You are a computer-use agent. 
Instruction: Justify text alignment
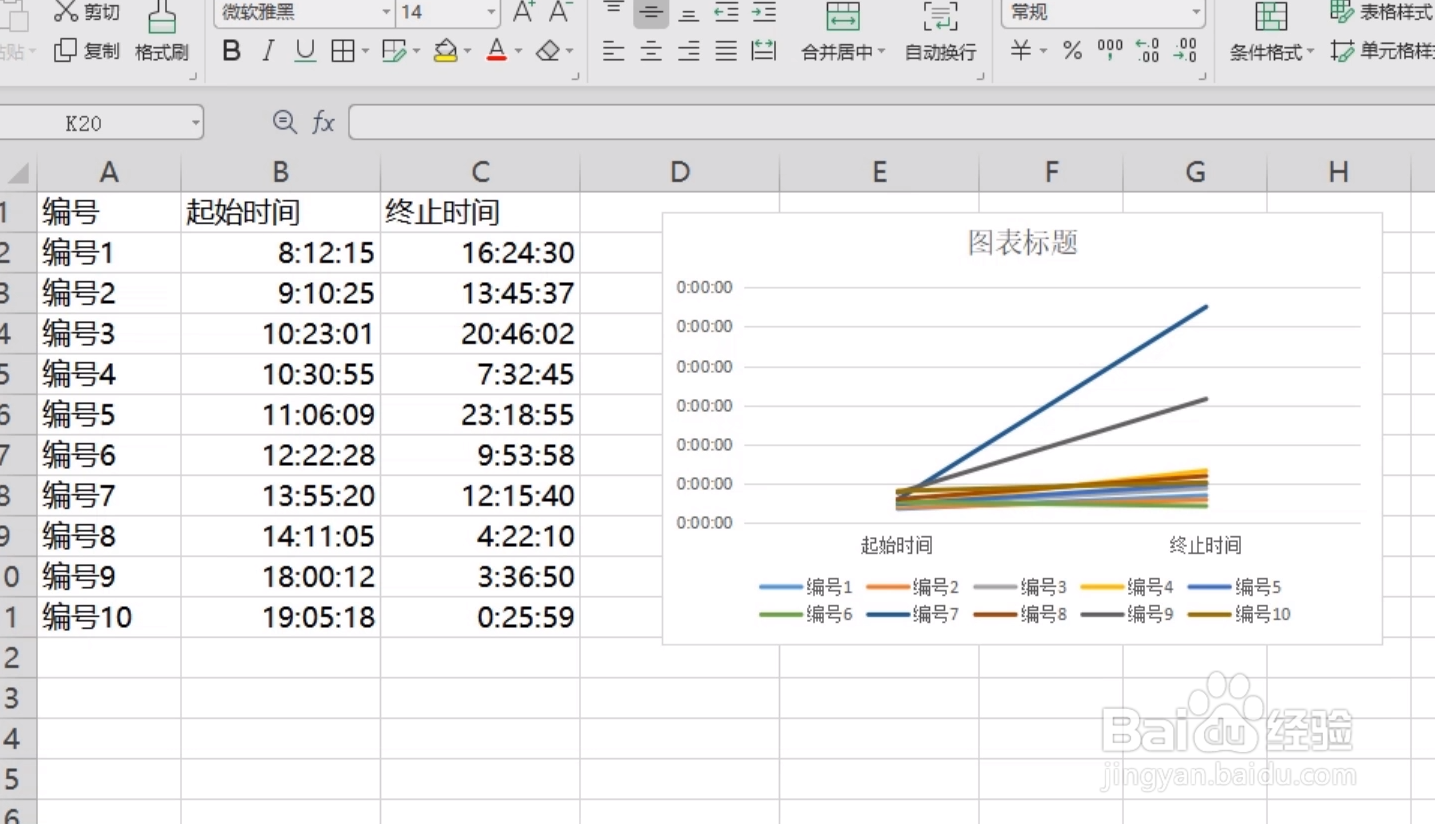[x=726, y=51]
